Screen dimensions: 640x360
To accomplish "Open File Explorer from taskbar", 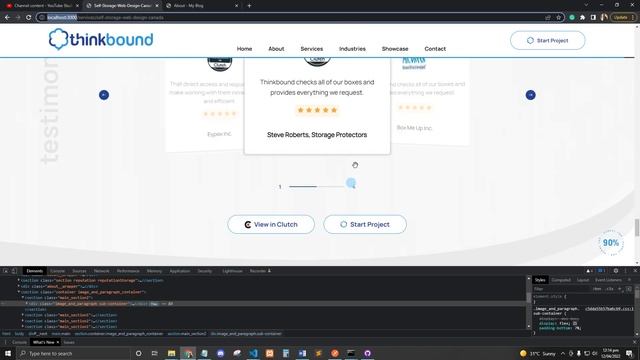I will pyautogui.click(x=171, y=353).
